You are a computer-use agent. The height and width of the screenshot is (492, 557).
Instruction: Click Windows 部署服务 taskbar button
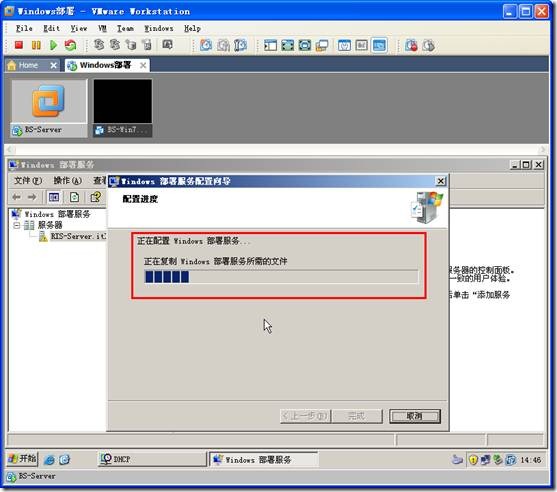point(263,460)
